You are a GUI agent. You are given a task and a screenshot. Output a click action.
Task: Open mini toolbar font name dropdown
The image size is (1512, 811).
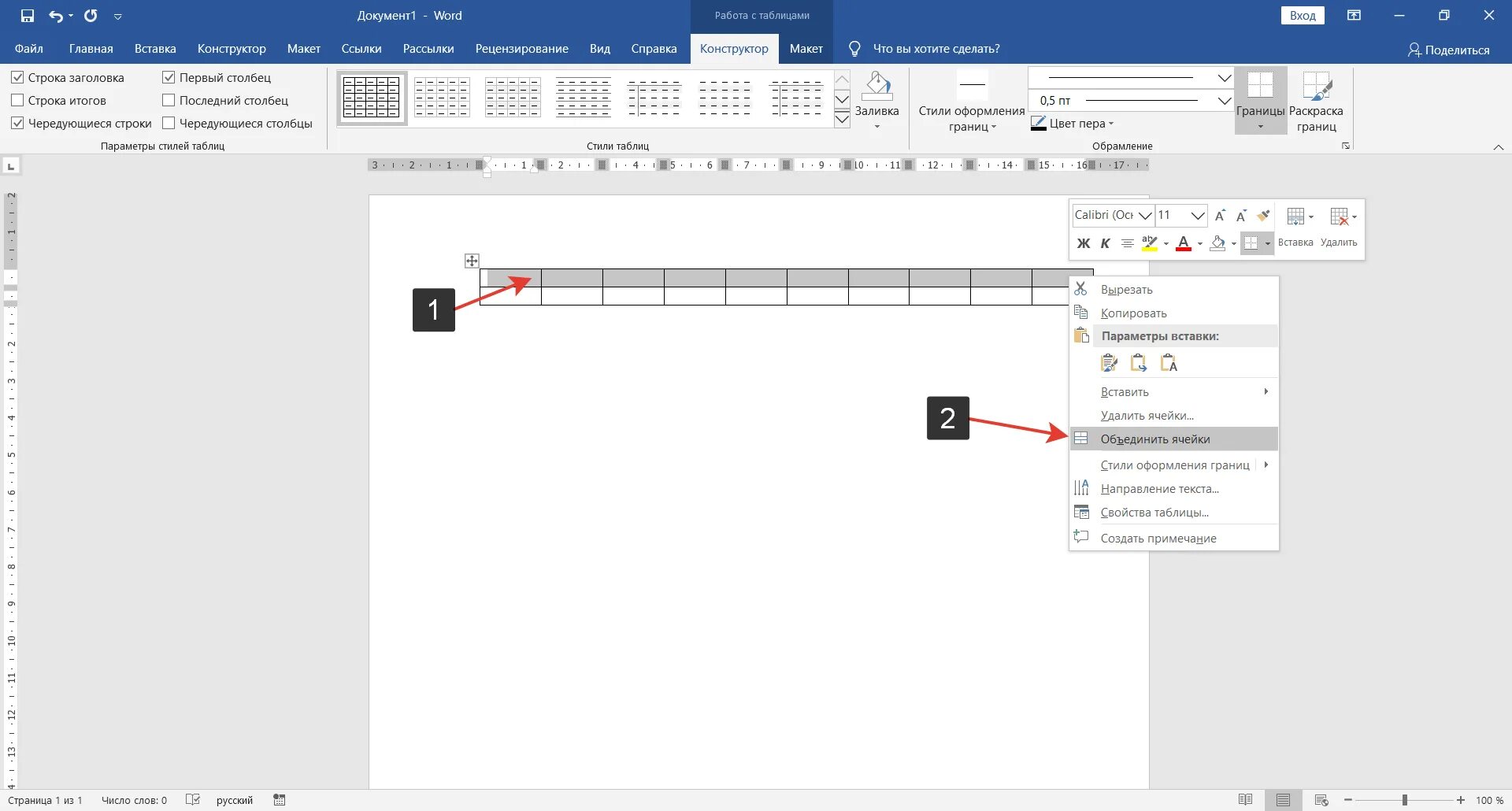coord(1145,216)
